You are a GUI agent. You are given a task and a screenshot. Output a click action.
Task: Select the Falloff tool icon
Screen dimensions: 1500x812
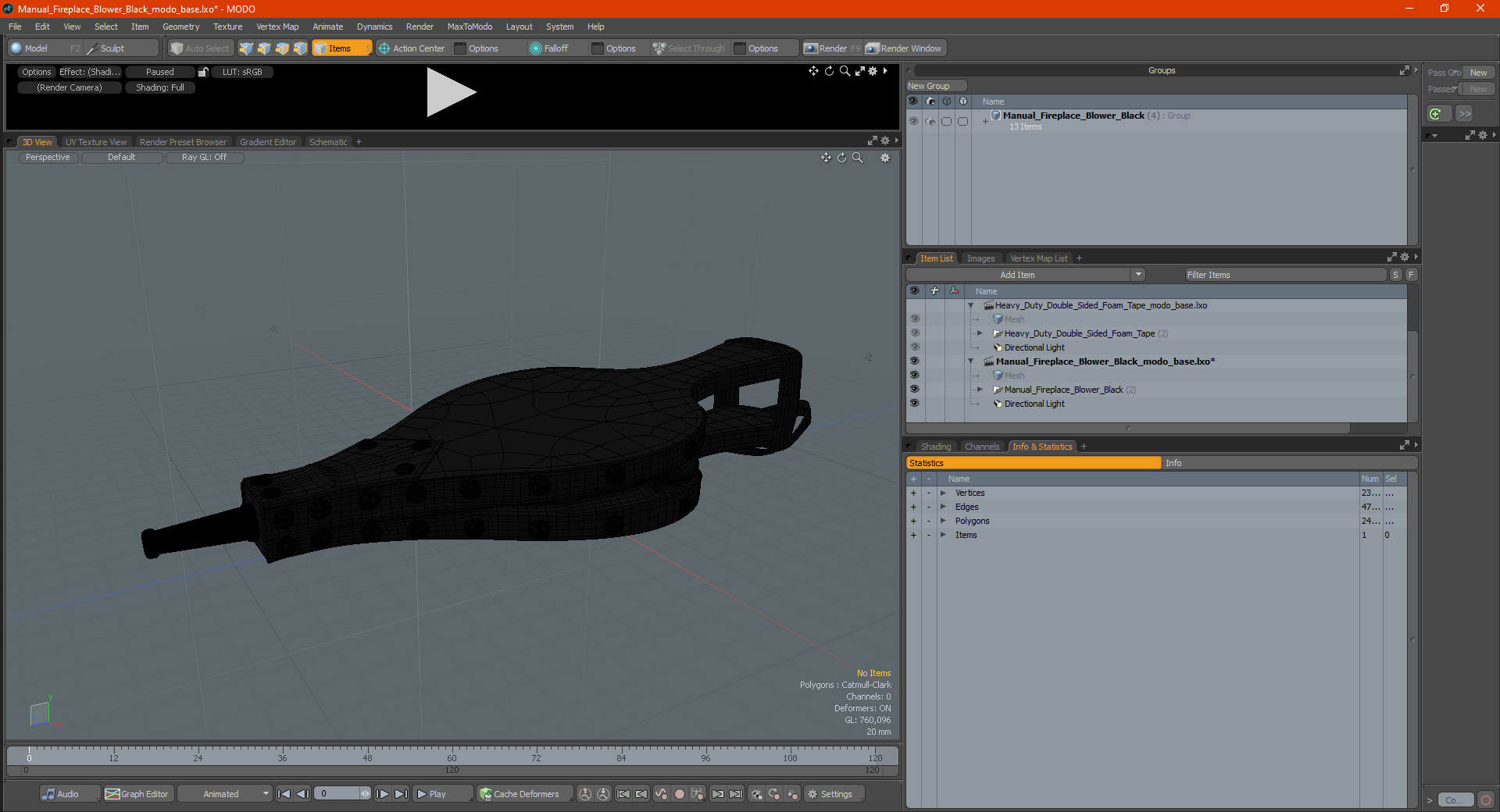click(x=535, y=48)
